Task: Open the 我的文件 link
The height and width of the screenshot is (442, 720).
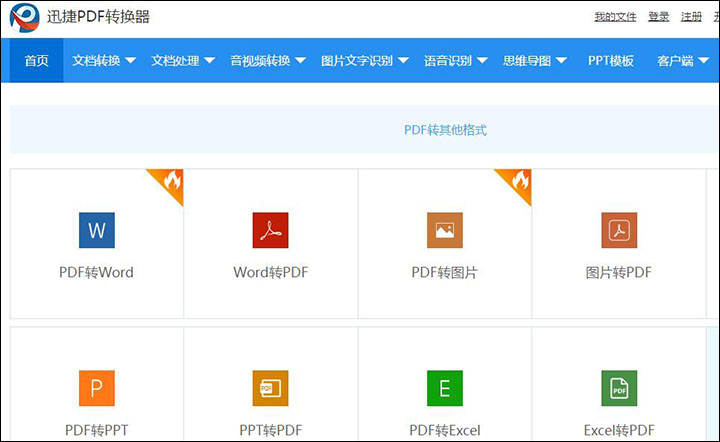Action: (615, 17)
